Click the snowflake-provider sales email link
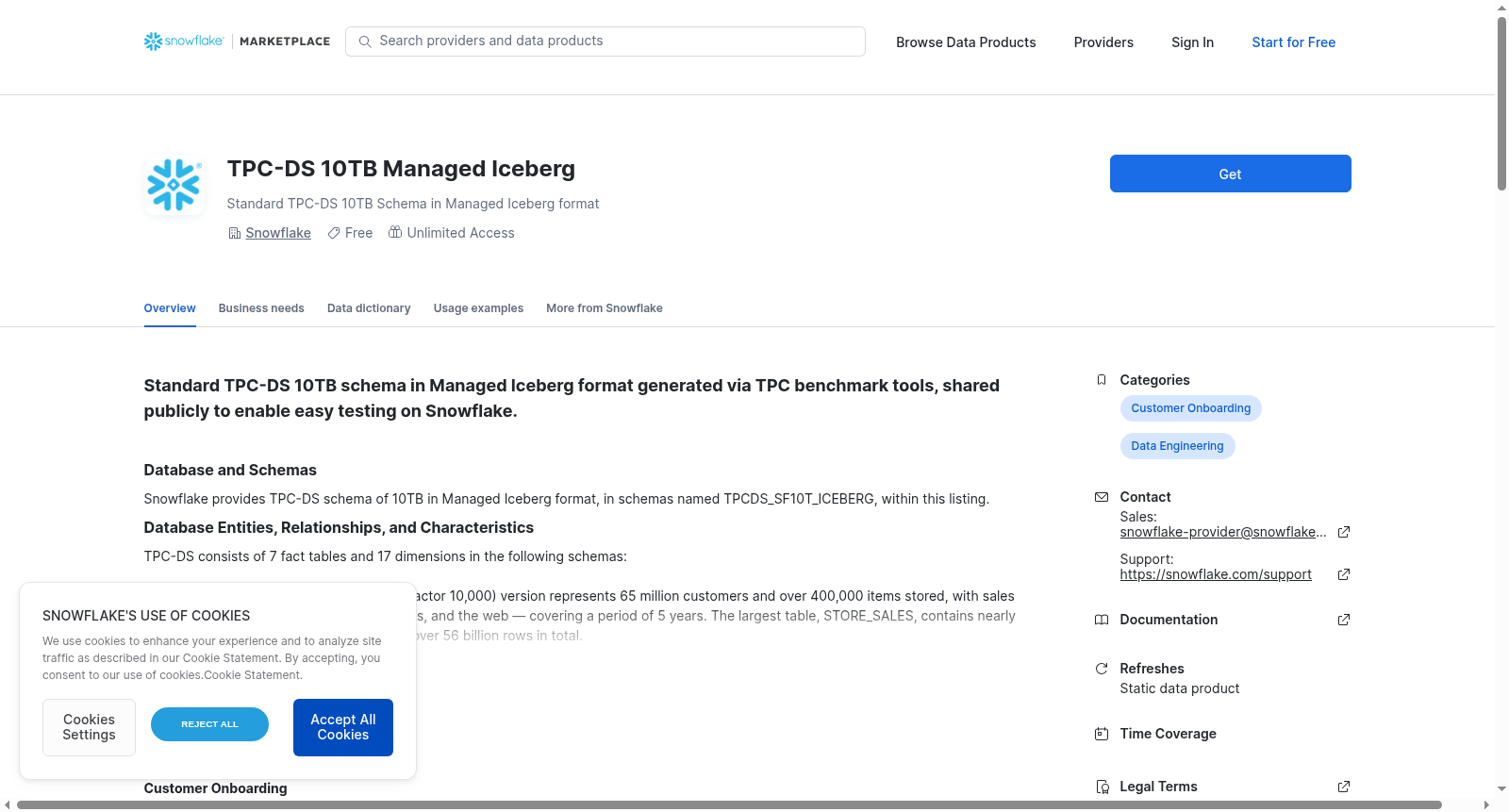Viewport: 1509px width, 812px height. point(1223,532)
